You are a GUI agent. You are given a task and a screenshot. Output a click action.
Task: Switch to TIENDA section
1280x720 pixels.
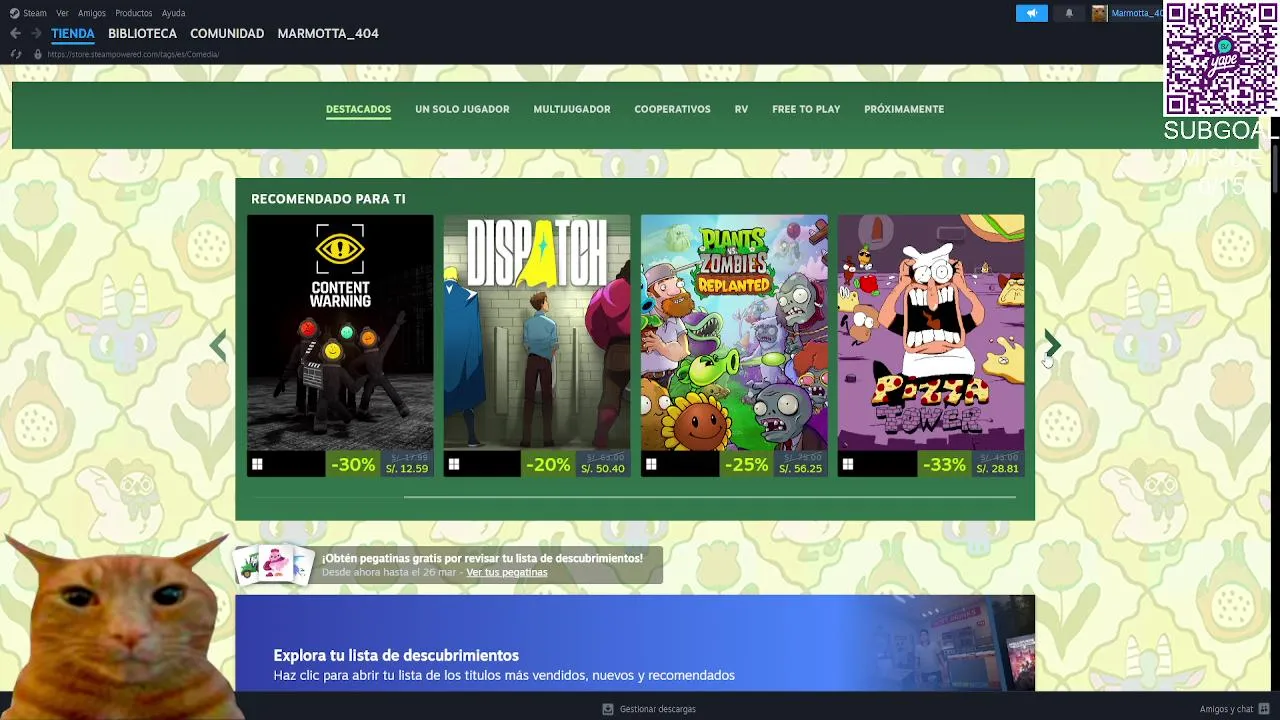pyautogui.click(x=73, y=33)
